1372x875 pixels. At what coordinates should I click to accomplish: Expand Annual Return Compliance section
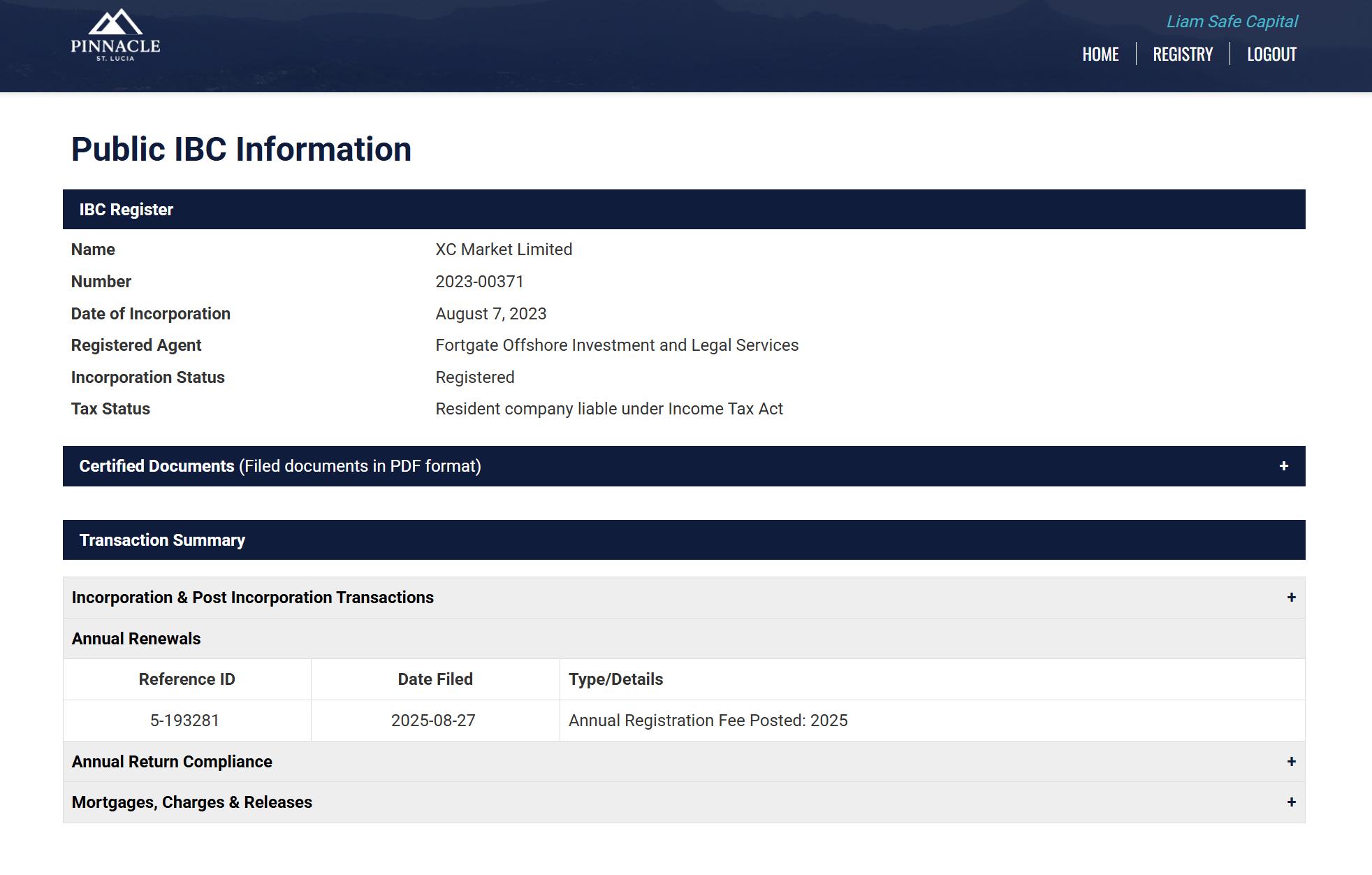(x=684, y=762)
